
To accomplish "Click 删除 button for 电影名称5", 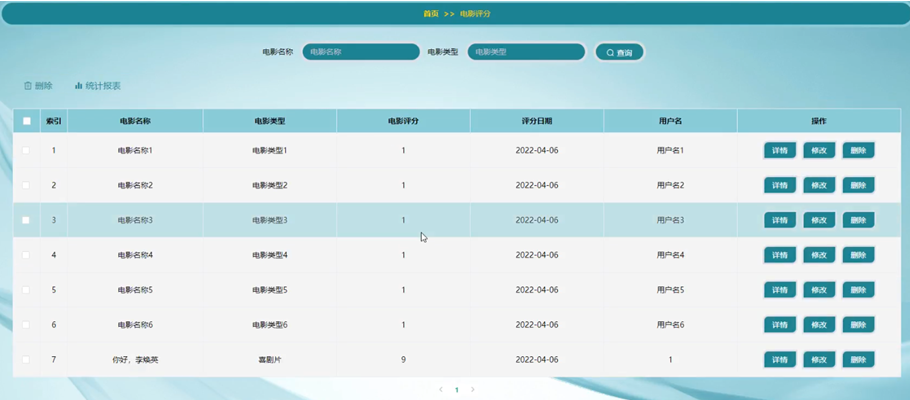I will (x=858, y=290).
